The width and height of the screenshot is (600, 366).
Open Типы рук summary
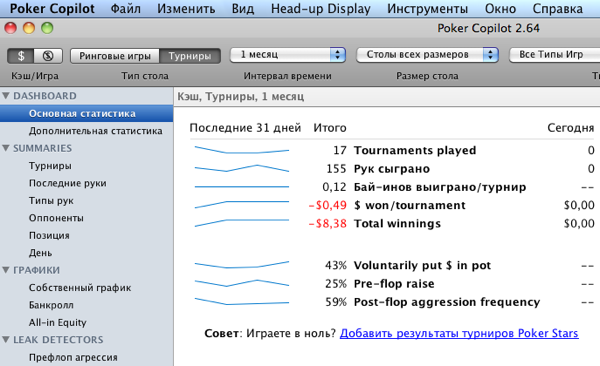(51, 201)
